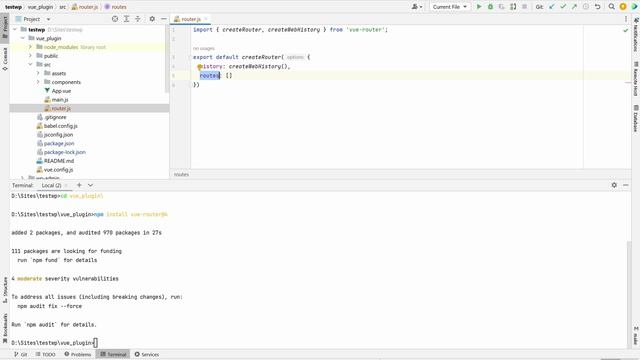Close the router.js editor tab
Viewport: 640px width, 360px height.
206,19
